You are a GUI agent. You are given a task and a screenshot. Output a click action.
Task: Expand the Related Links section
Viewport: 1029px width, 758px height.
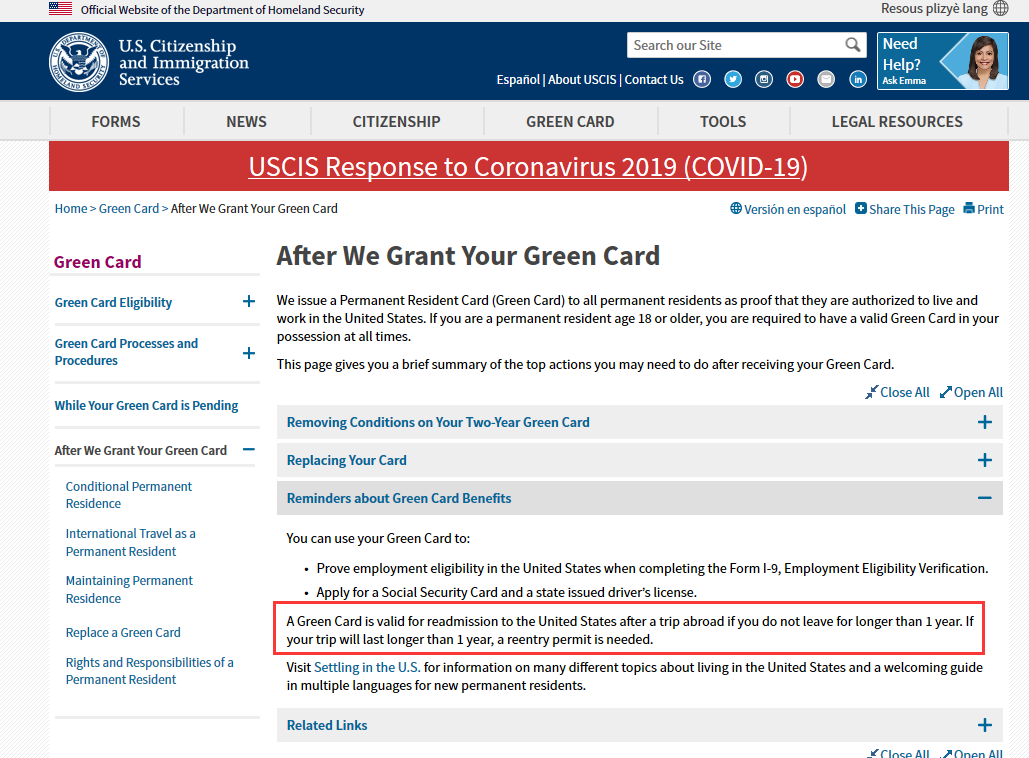point(640,725)
